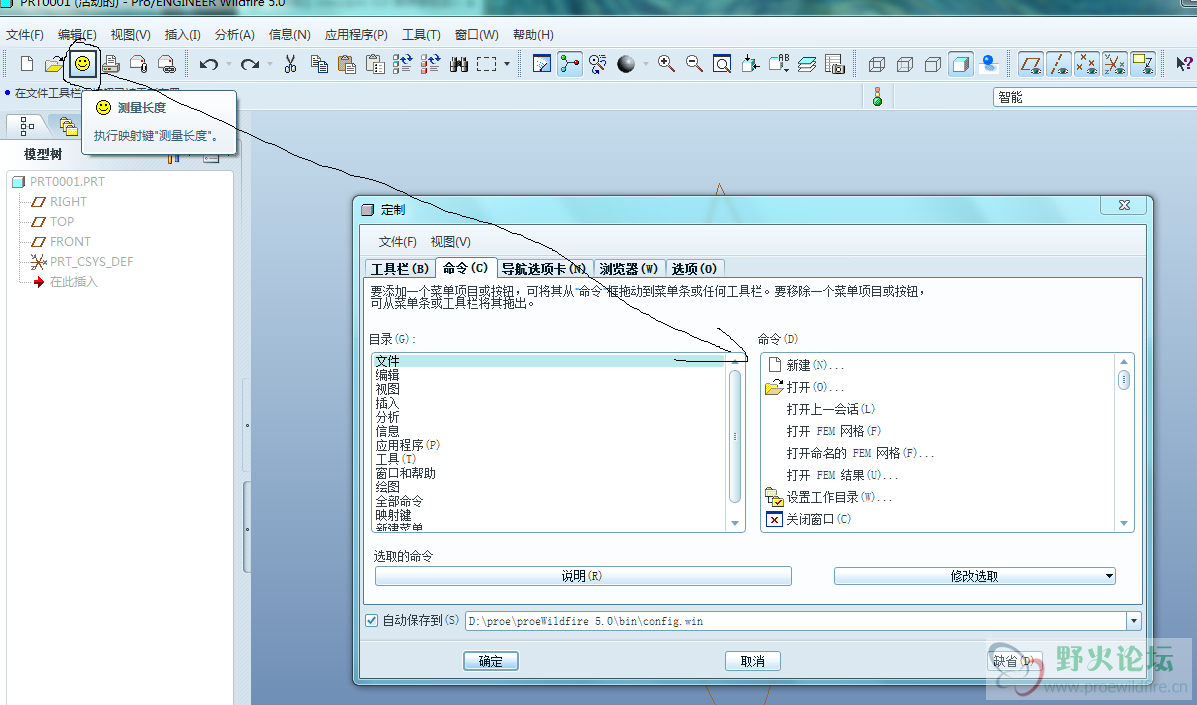Click the yellow smiley mapkey icon
The width and height of the screenshot is (1197, 705).
coord(82,63)
